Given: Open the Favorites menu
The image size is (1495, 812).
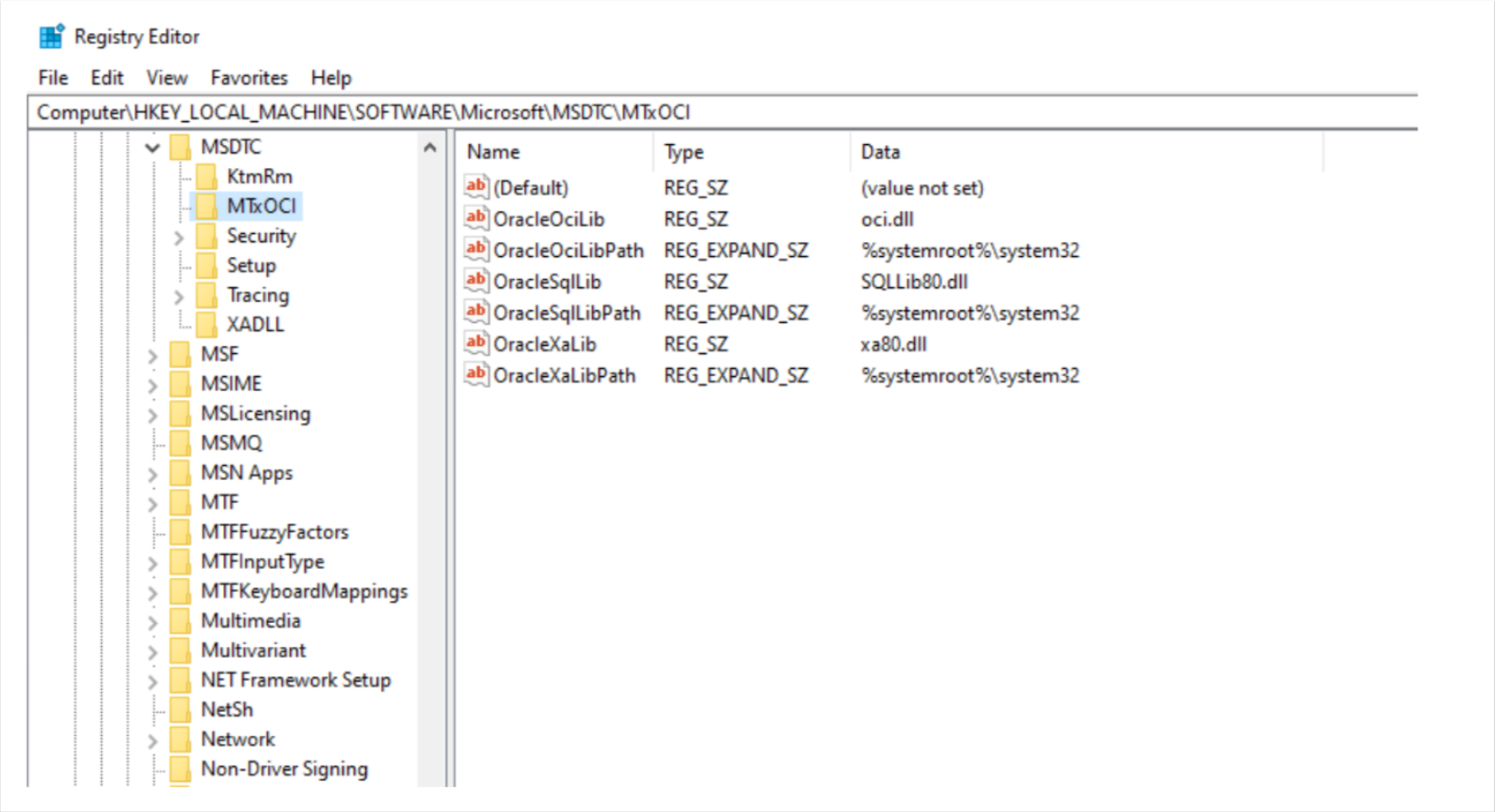Looking at the screenshot, I should pyautogui.click(x=249, y=78).
